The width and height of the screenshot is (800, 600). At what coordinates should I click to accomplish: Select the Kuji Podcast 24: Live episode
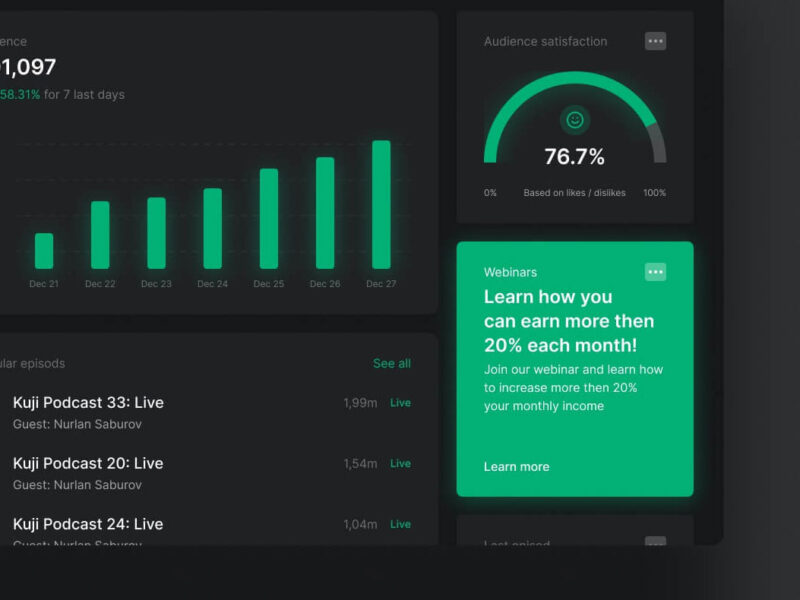[x=88, y=524]
